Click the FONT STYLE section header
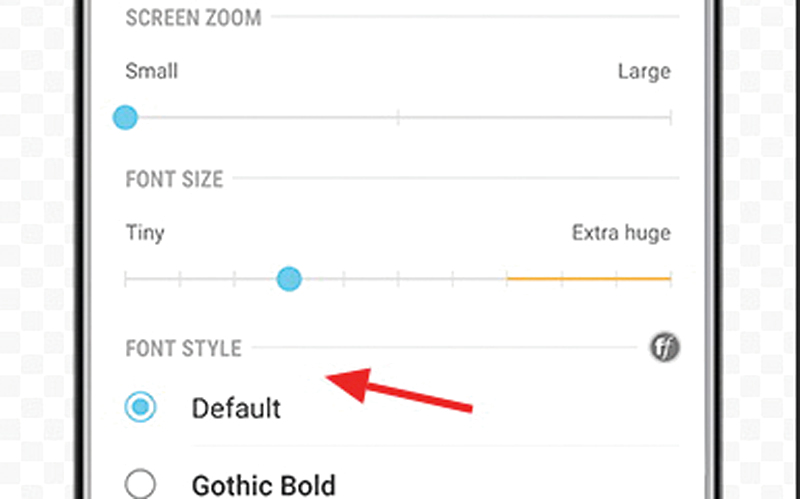The height and width of the screenshot is (499, 800). tap(183, 349)
